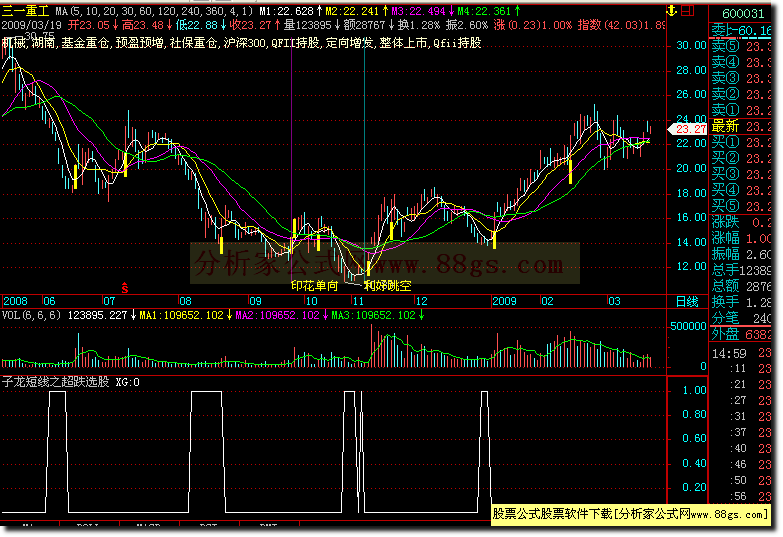783x537 pixels.
Task: Click the yellow anchor icon above the price axis
Action: (x=672, y=10)
